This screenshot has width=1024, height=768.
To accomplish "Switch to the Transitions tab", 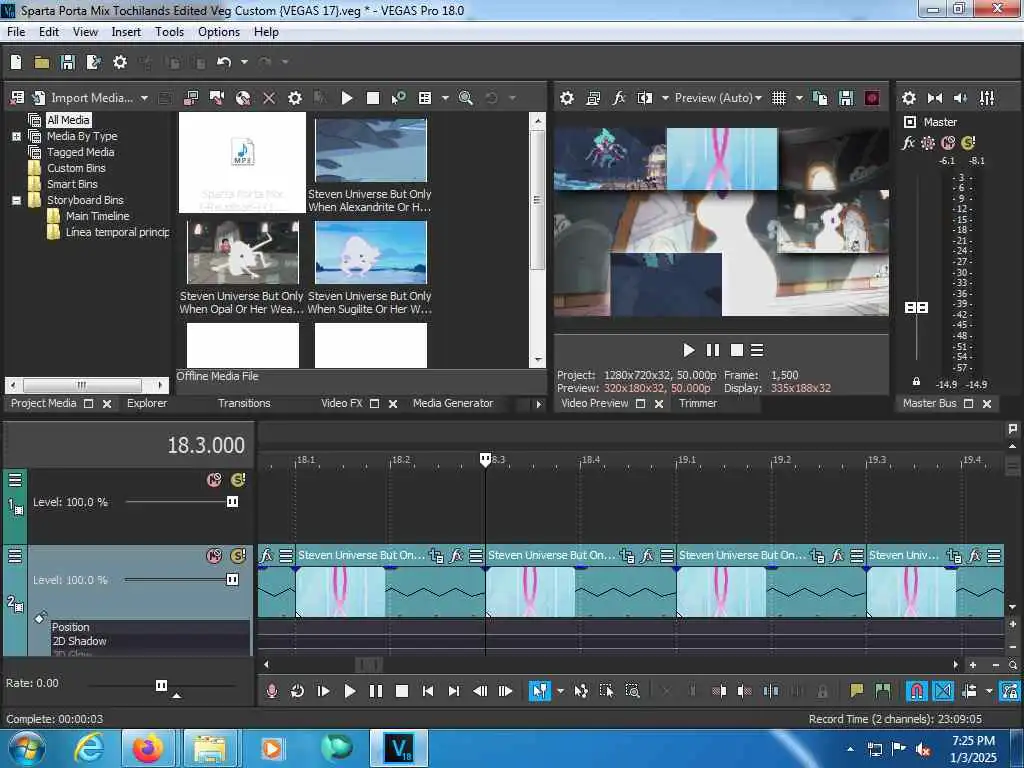I will click(244, 403).
